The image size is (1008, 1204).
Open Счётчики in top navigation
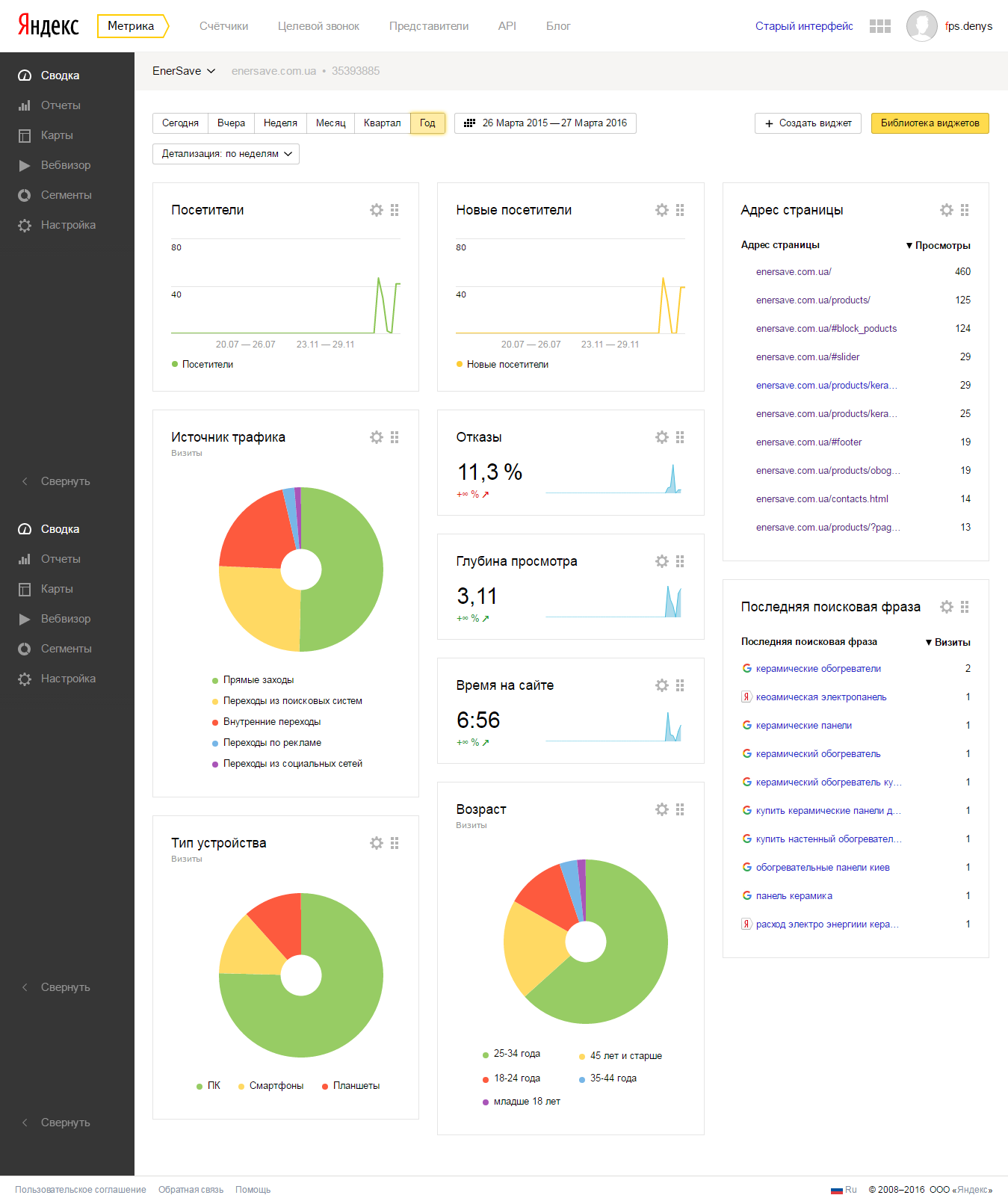click(223, 26)
